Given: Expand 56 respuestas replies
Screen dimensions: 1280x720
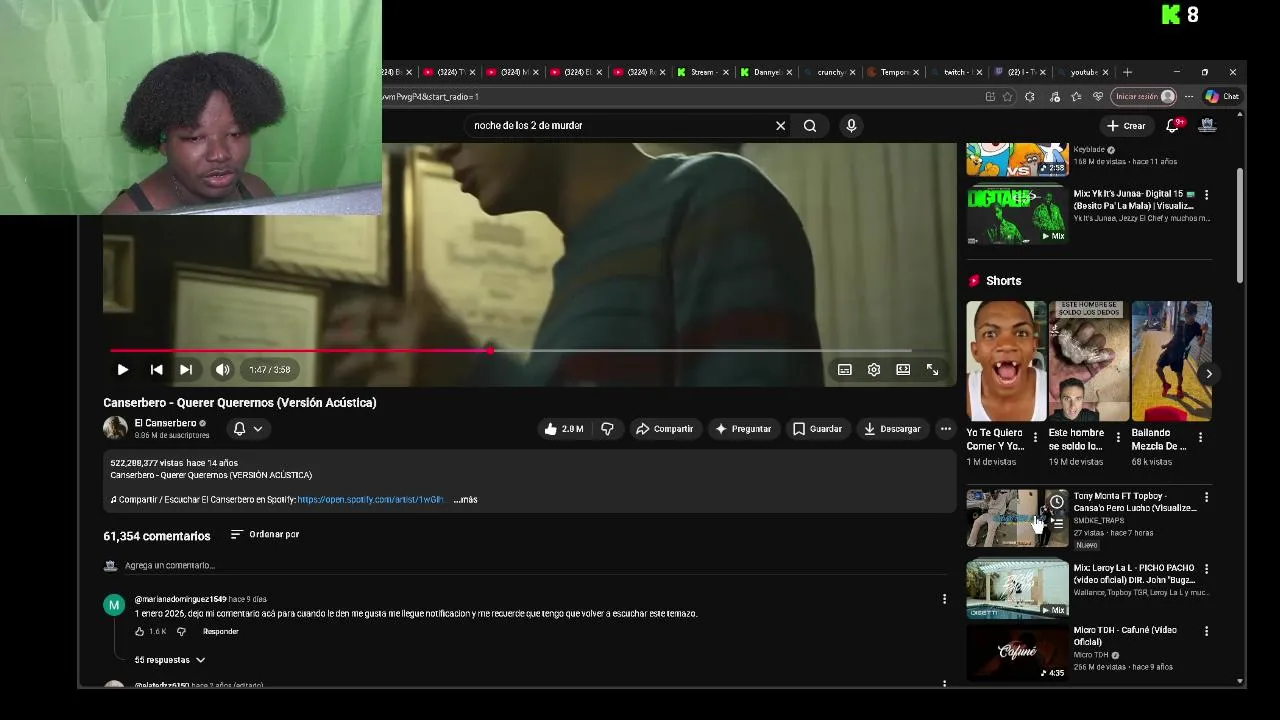Looking at the screenshot, I should coord(169,660).
